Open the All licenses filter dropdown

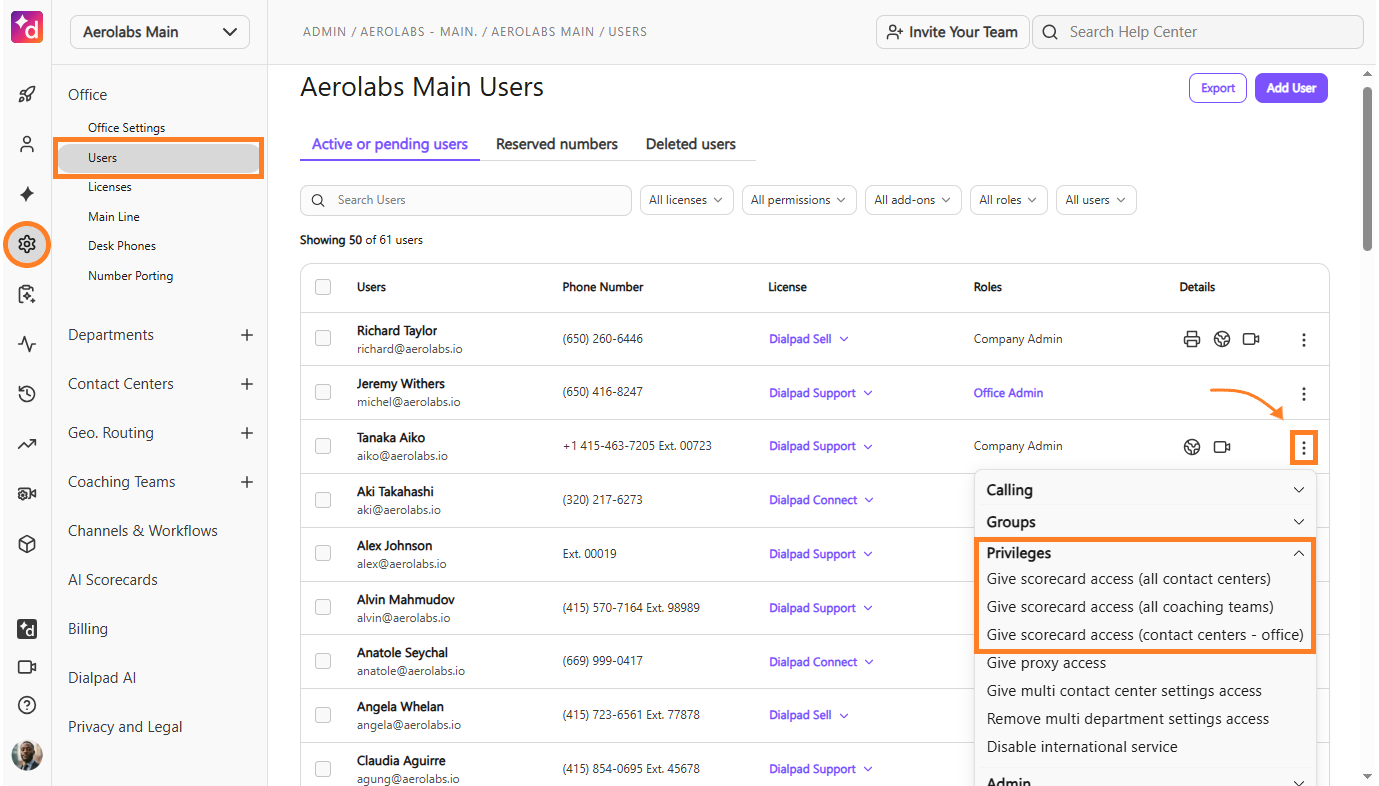tap(687, 200)
